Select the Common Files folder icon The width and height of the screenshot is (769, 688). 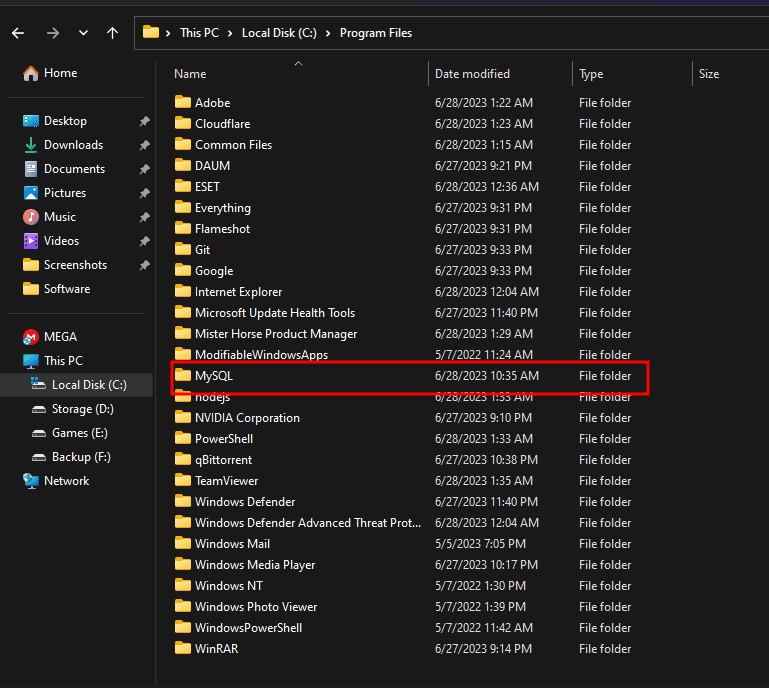[183, 145]
